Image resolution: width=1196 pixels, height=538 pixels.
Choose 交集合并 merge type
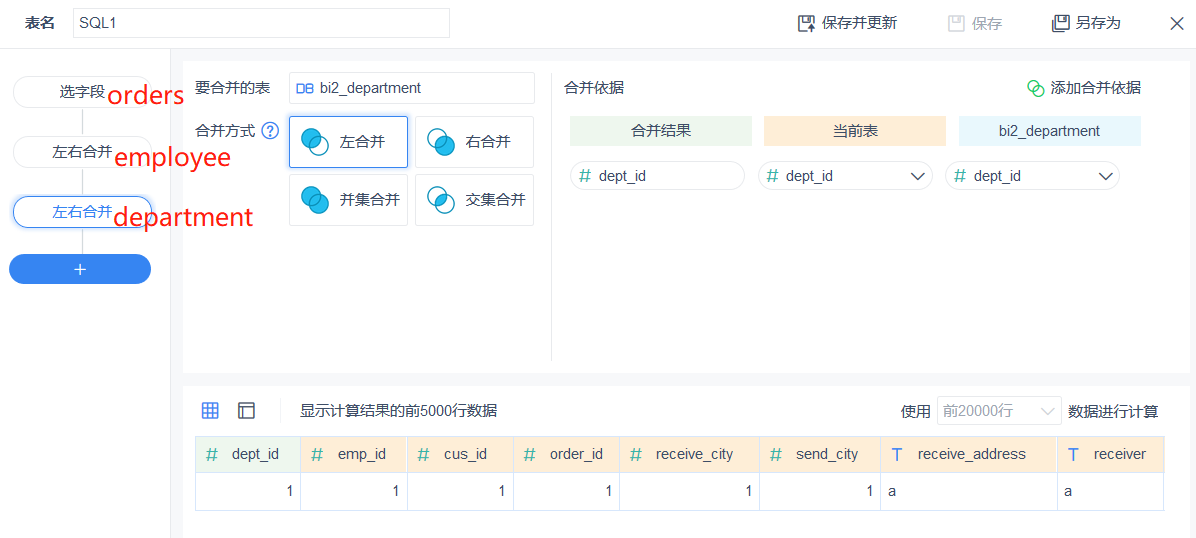pyautogui.click(x=474, y=200)
